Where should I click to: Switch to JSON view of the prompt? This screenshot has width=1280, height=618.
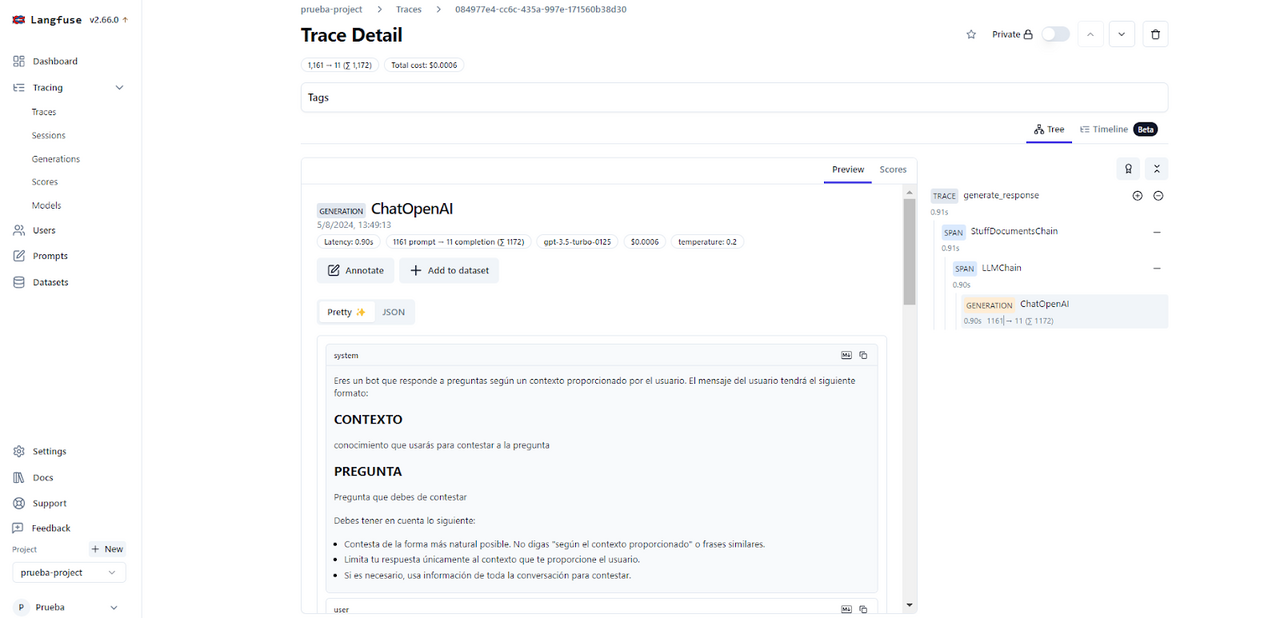click(x=393, y=311)
